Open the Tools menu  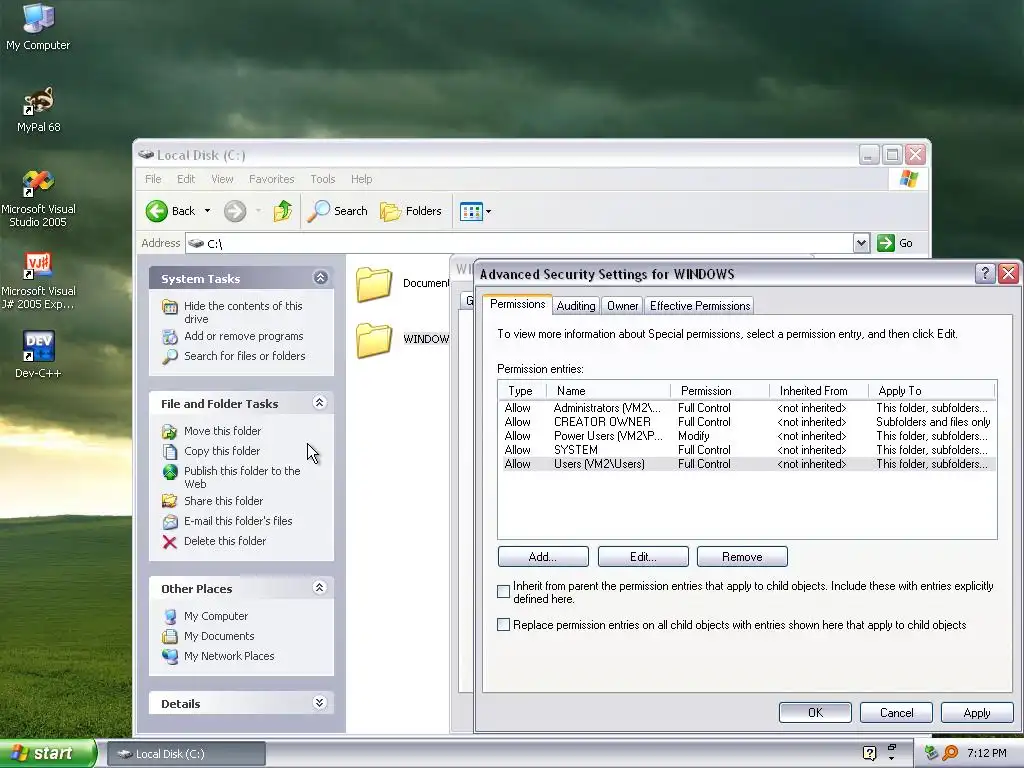pyautogui.click(x=323, y=179)
